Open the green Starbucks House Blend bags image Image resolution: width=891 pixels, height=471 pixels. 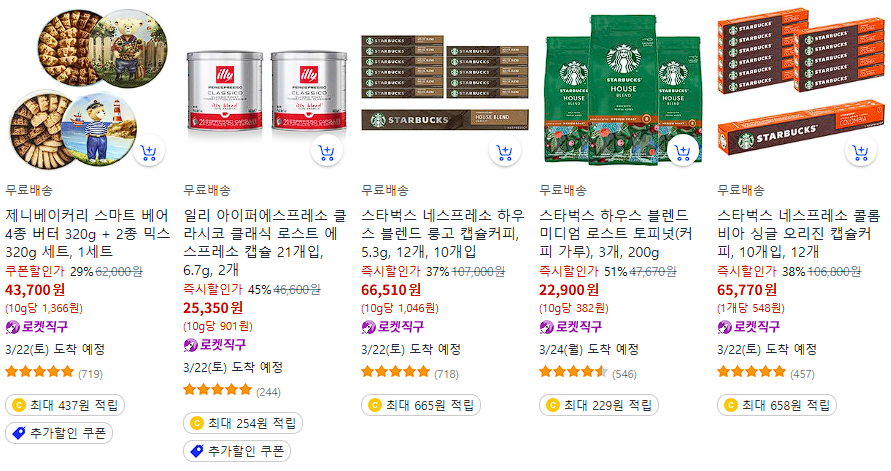[x=622, y=90]
